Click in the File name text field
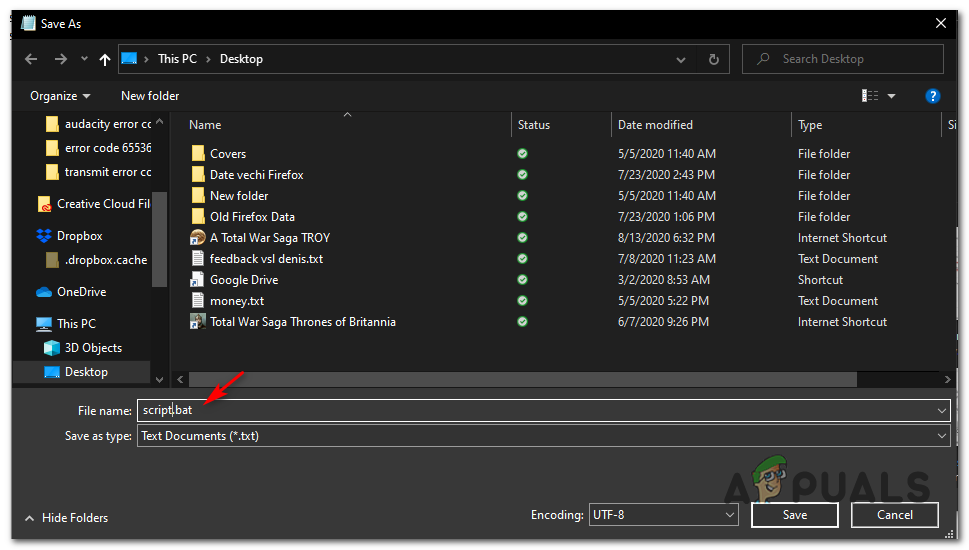Viewport: 969px width, 550px height. [x=536, y=410]
